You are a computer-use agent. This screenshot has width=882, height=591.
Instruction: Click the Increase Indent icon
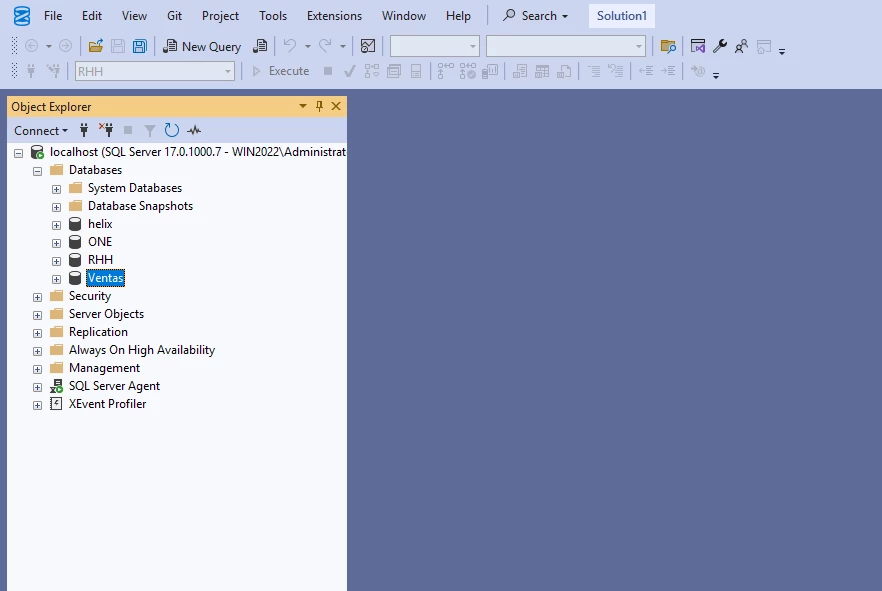(668, 71)
